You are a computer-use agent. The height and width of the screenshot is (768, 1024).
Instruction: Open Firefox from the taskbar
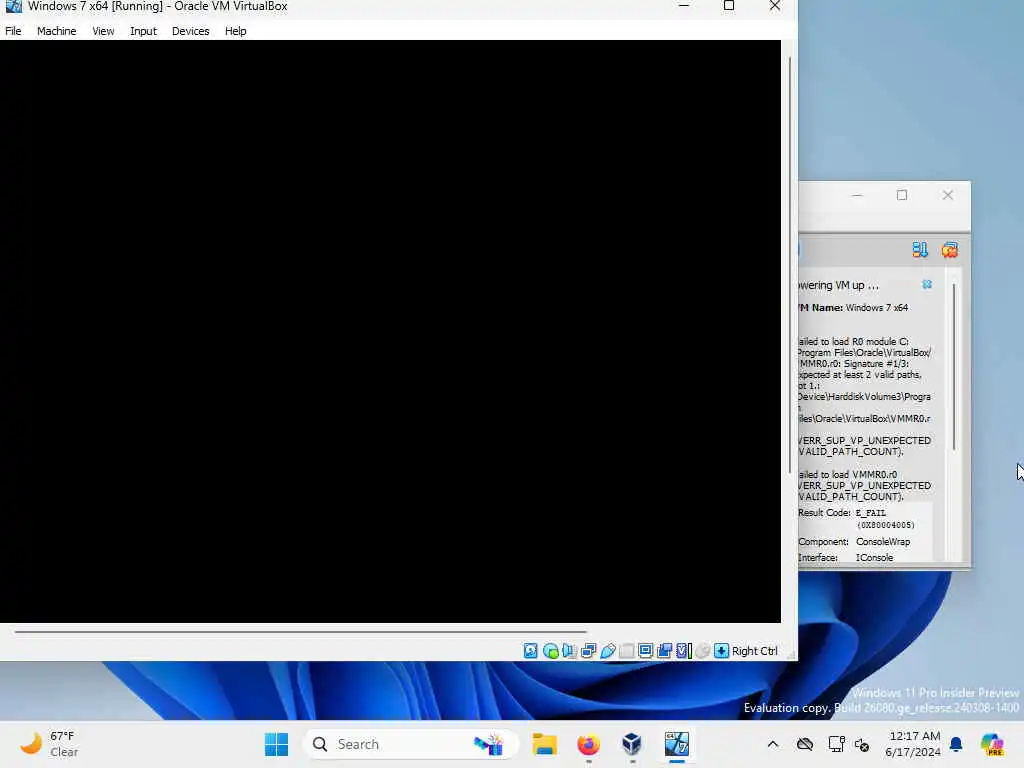(588, 744)
